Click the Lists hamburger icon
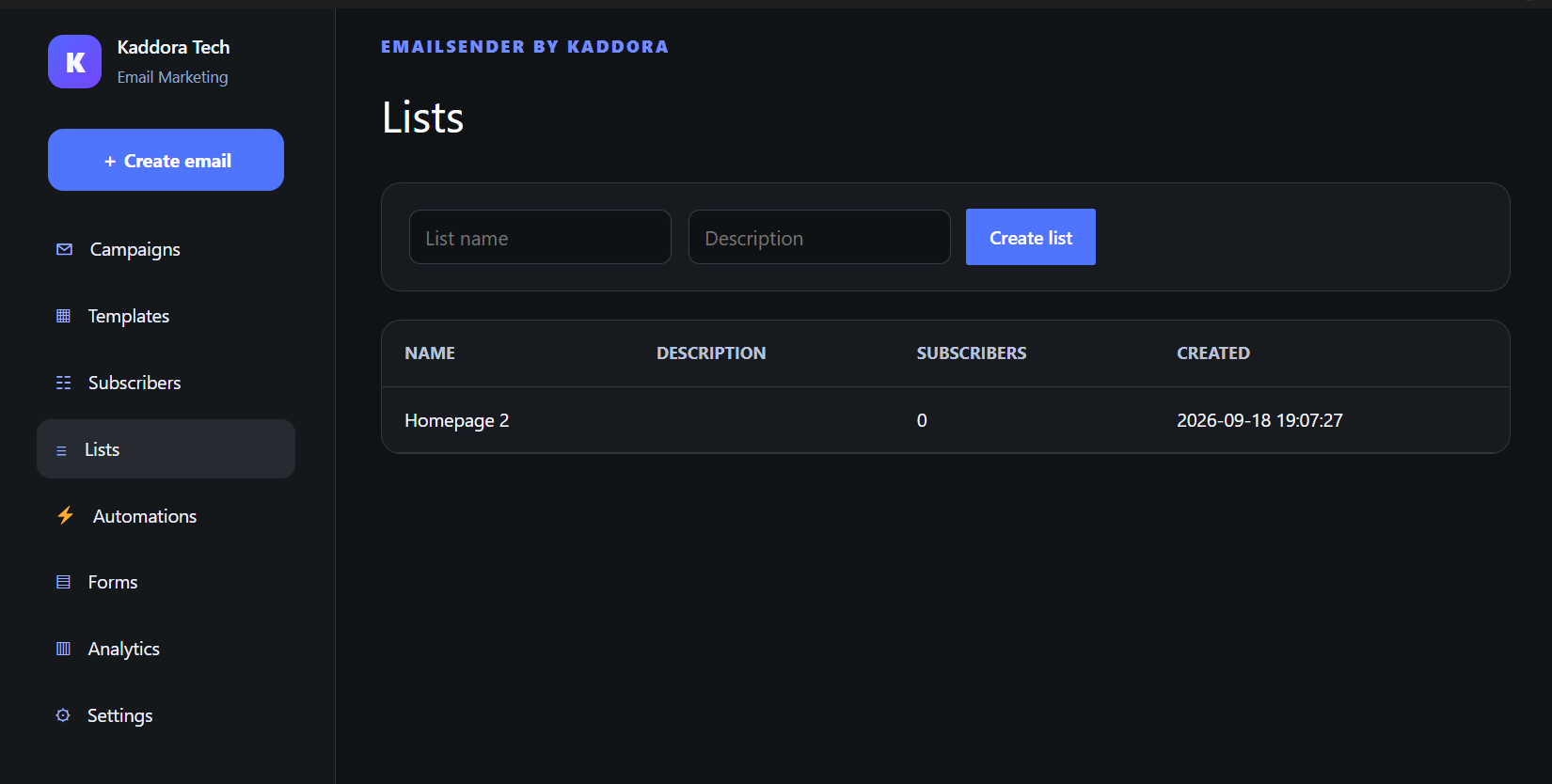Viewport: 1552px width, 784px height. (61, 450)
